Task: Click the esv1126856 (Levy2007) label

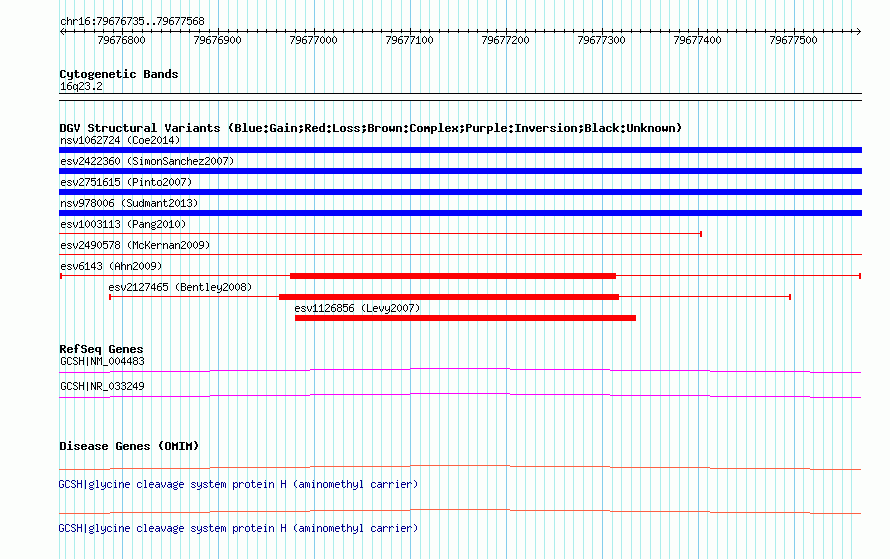Action: 357,308
